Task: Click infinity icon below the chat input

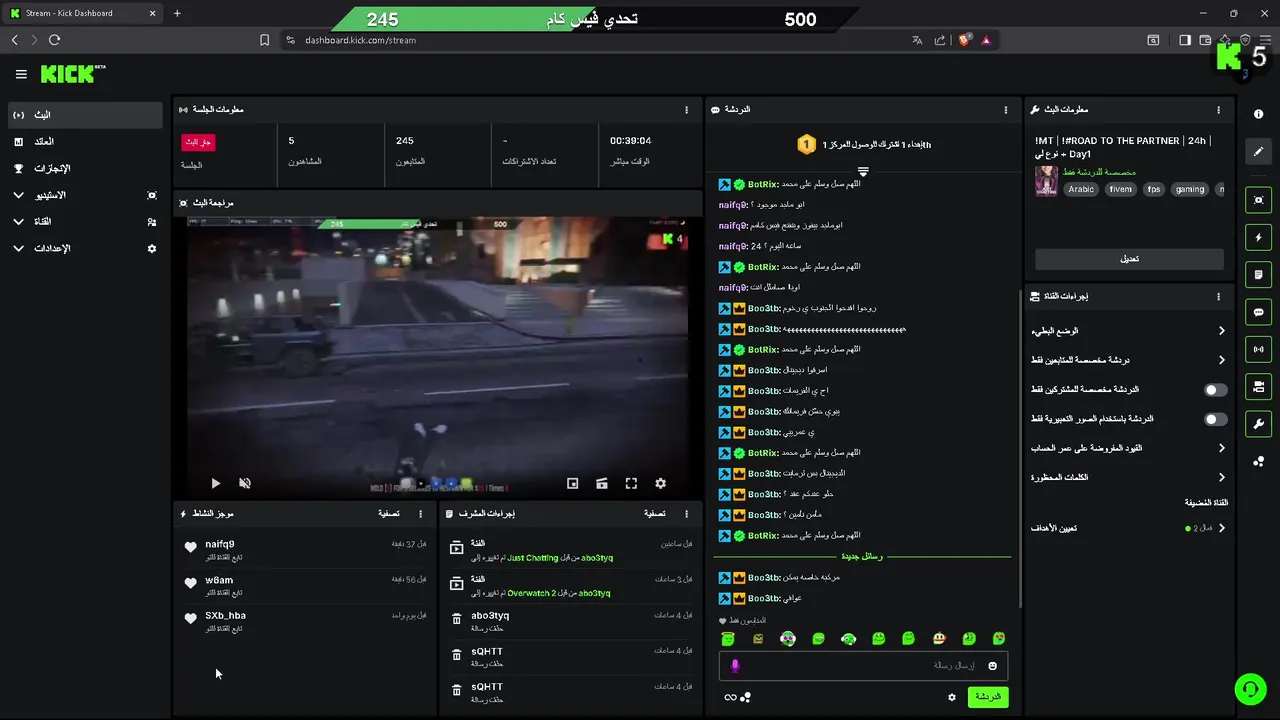Action: (x=730, y=697)
